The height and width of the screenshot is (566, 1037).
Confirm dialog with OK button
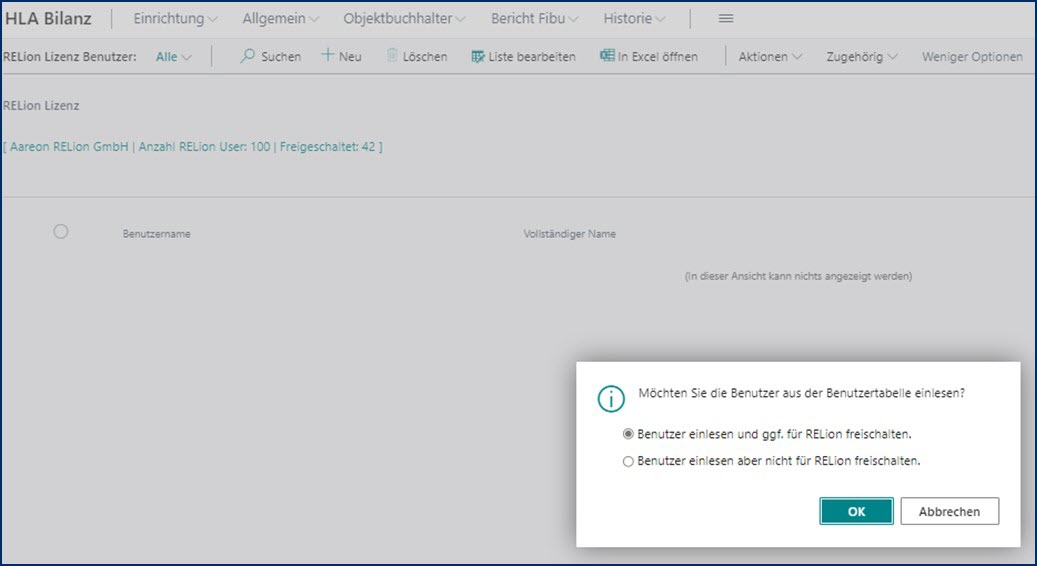pyautogui.click(x=856, y=511)
